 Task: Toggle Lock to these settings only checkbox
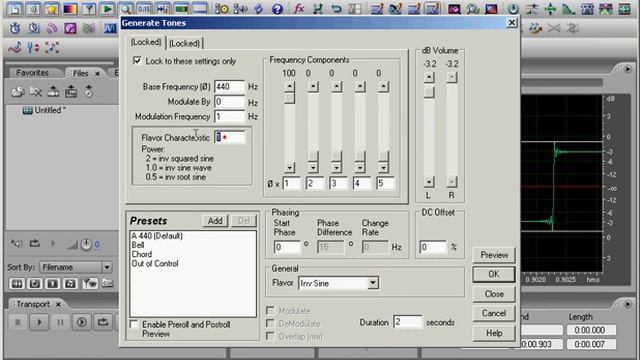137,61
